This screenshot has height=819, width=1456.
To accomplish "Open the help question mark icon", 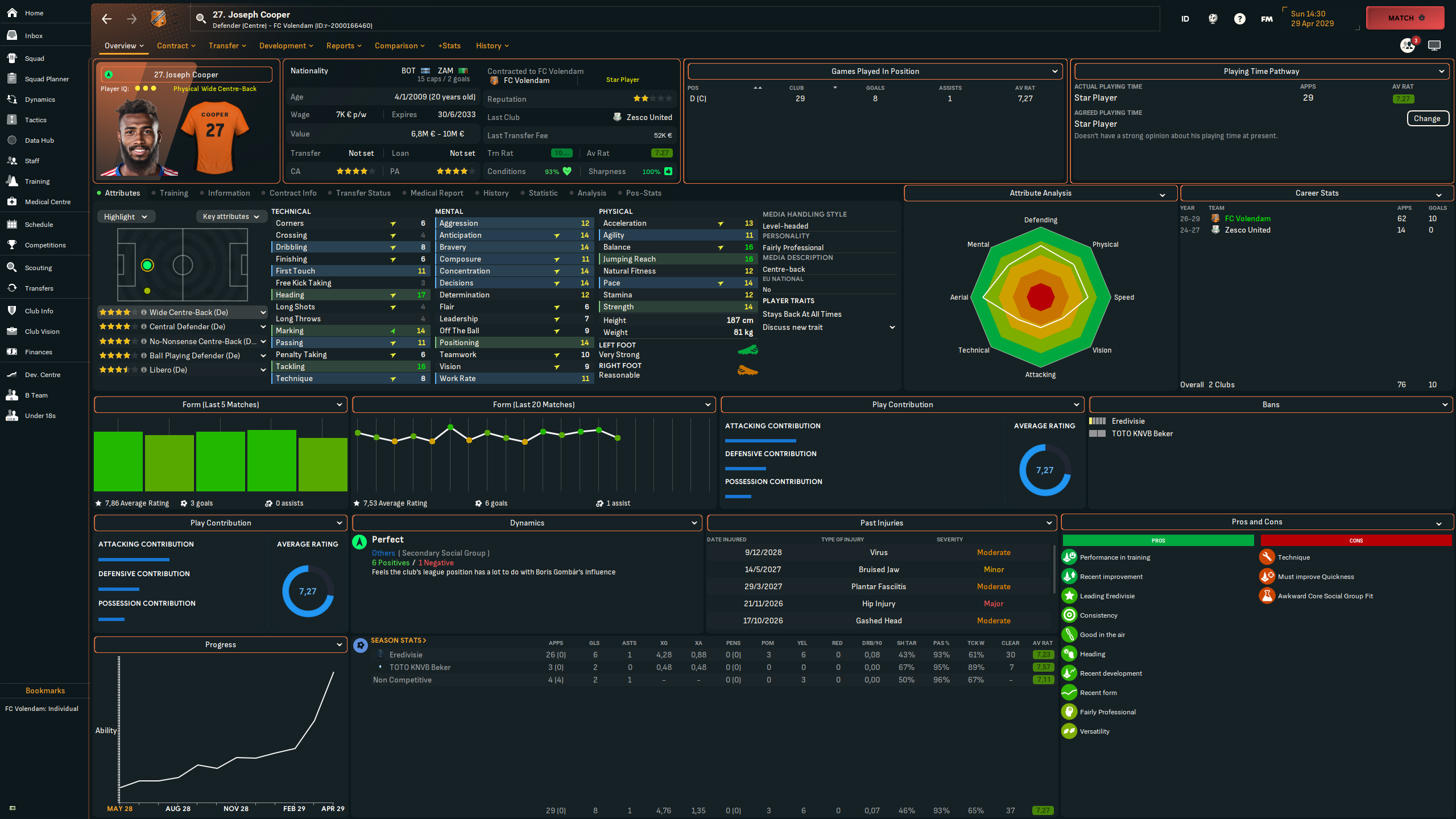I will coord(1239,19).
